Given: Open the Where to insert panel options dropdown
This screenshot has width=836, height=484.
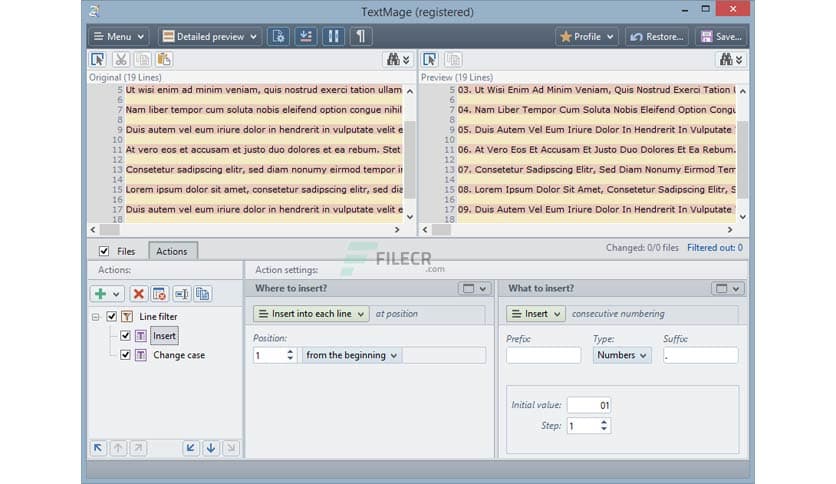Looking at the screenshot, I should point(474,288).
